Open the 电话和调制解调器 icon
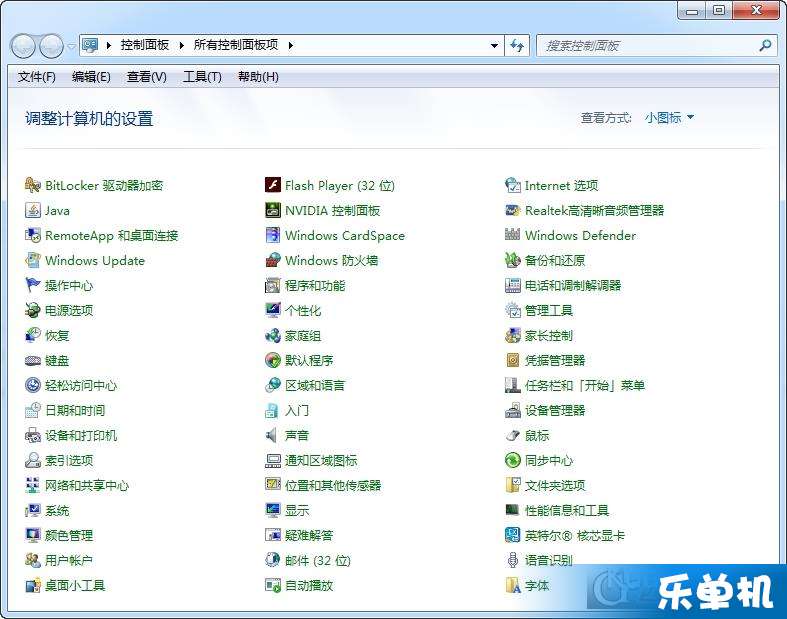The height and width of the screenshot is (619, 787). (512, 285)
